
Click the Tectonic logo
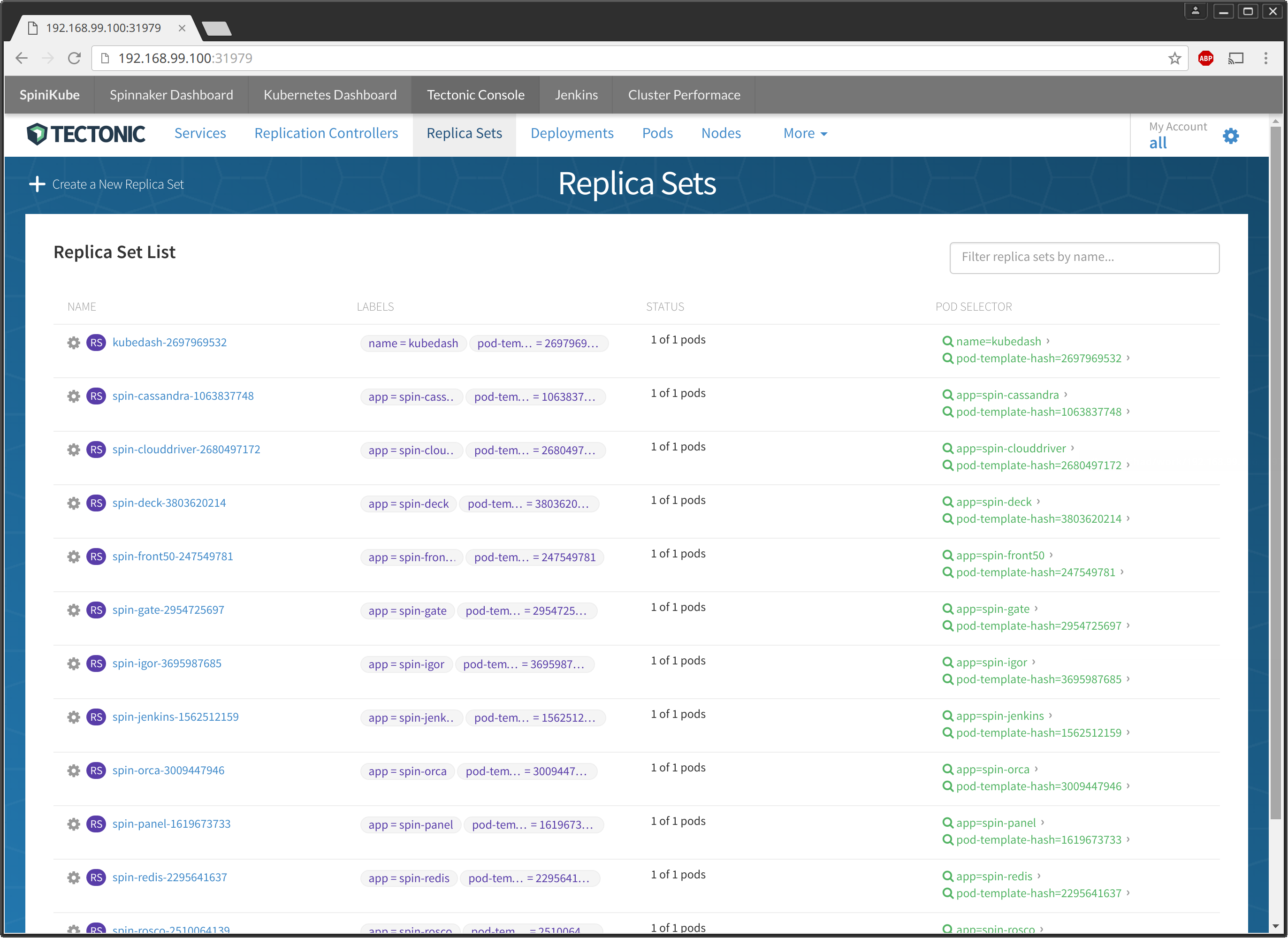pyautogui.click(x=86, y=134)
